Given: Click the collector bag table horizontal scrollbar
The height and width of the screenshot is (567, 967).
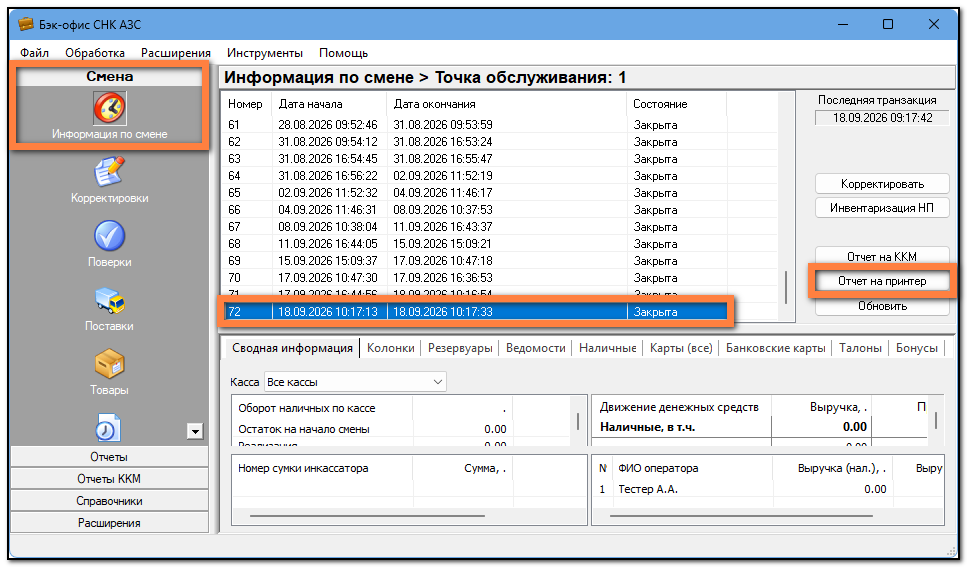Looking at the screenshot, I should pyautogui.click(x=367, y=516).
